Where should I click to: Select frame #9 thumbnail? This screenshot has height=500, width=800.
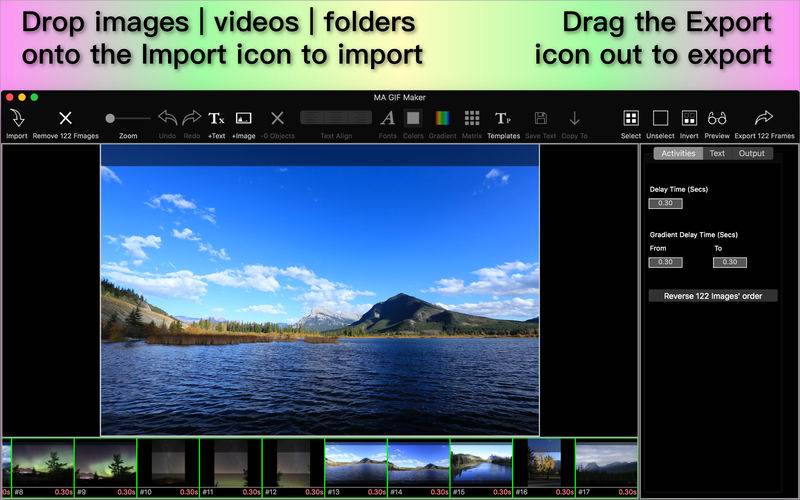[x=106, y=467]
